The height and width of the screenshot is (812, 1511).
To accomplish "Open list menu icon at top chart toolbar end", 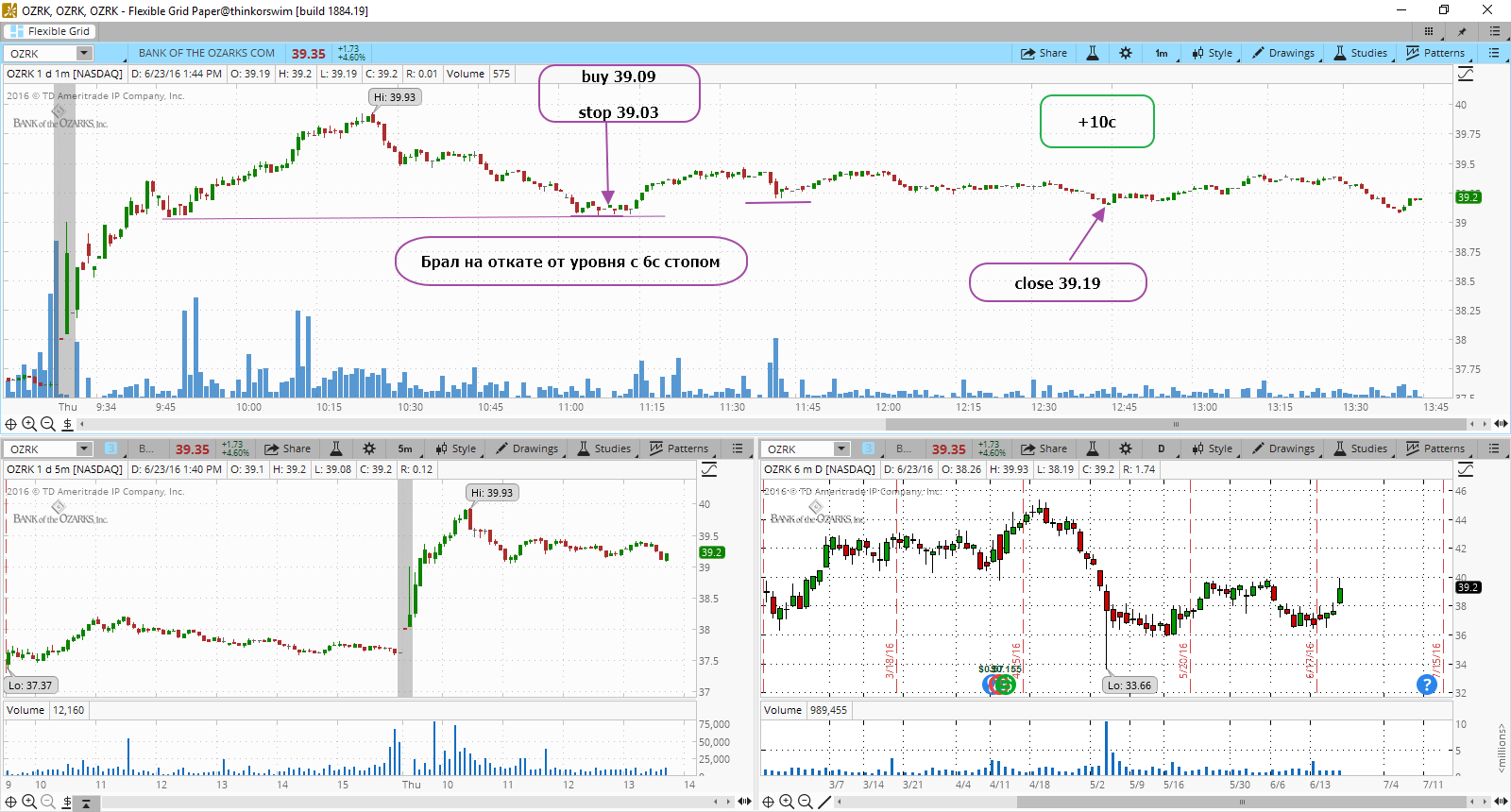I will 1494,53.
